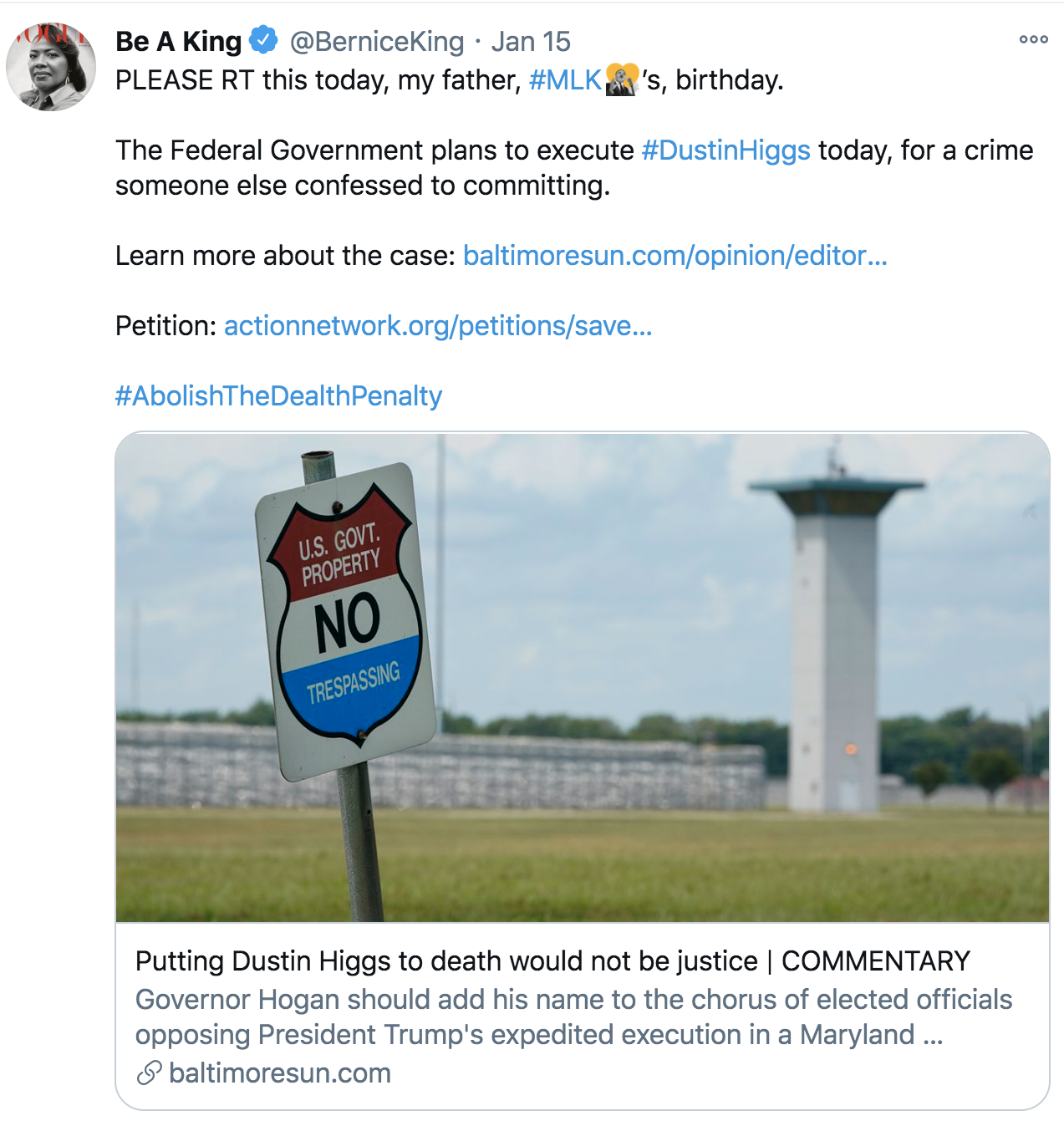Open Bernice King's profile avatar
Screen dimensions: 1064x1121
click(51, 67)
